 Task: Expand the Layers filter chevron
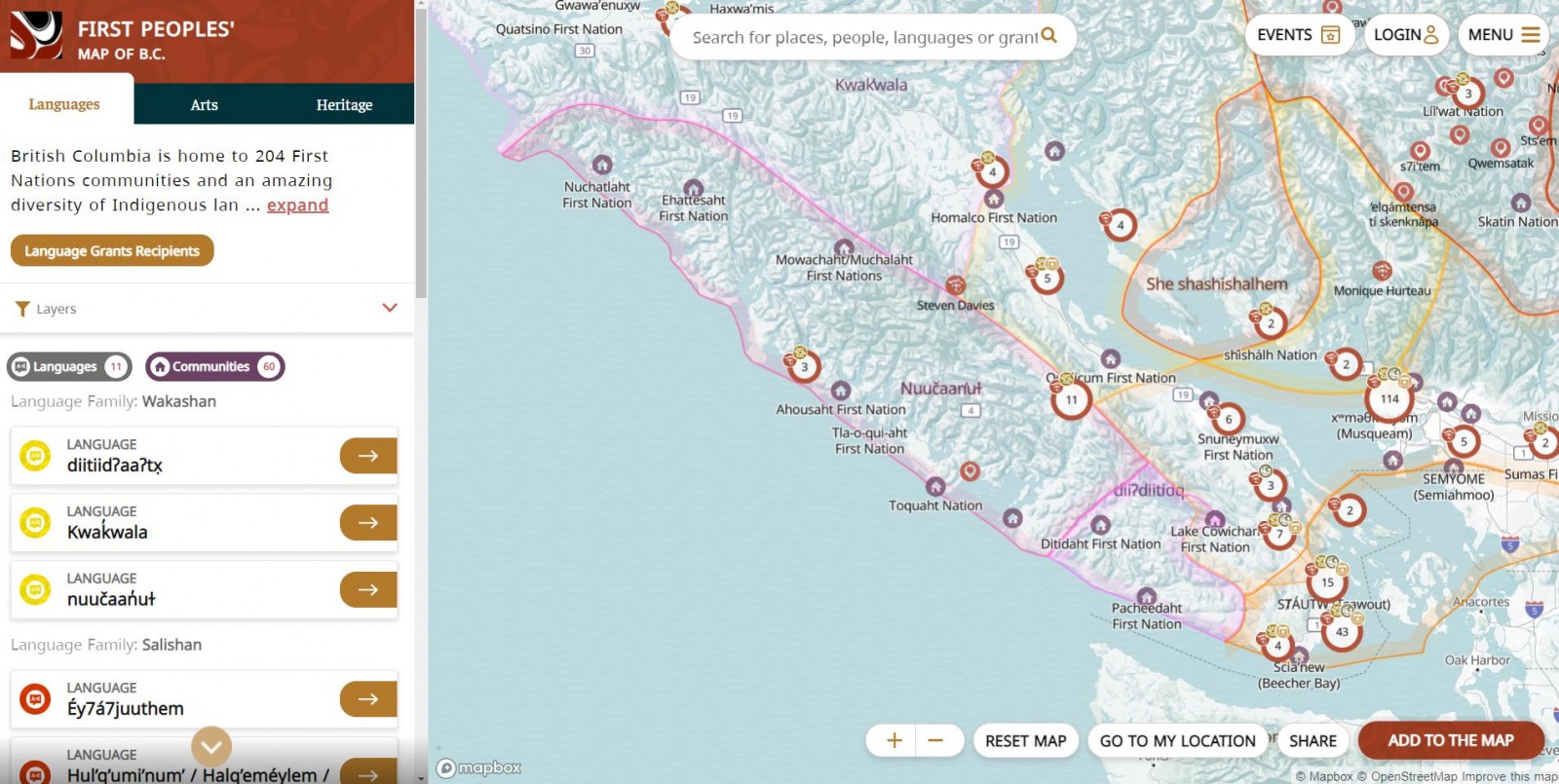tap(390, 308)
